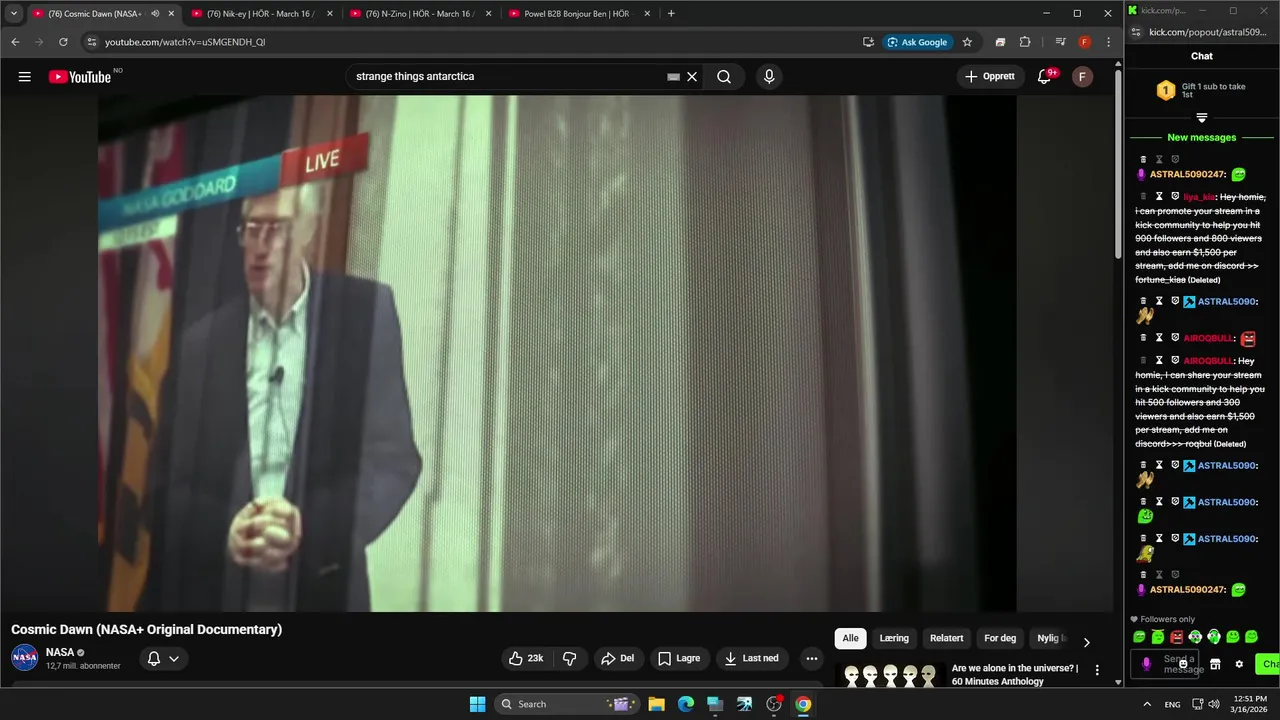Open the Windows Start menu
Viewport: 1280px width, 720px height.
pyautogui.click(x=477, y=704)
